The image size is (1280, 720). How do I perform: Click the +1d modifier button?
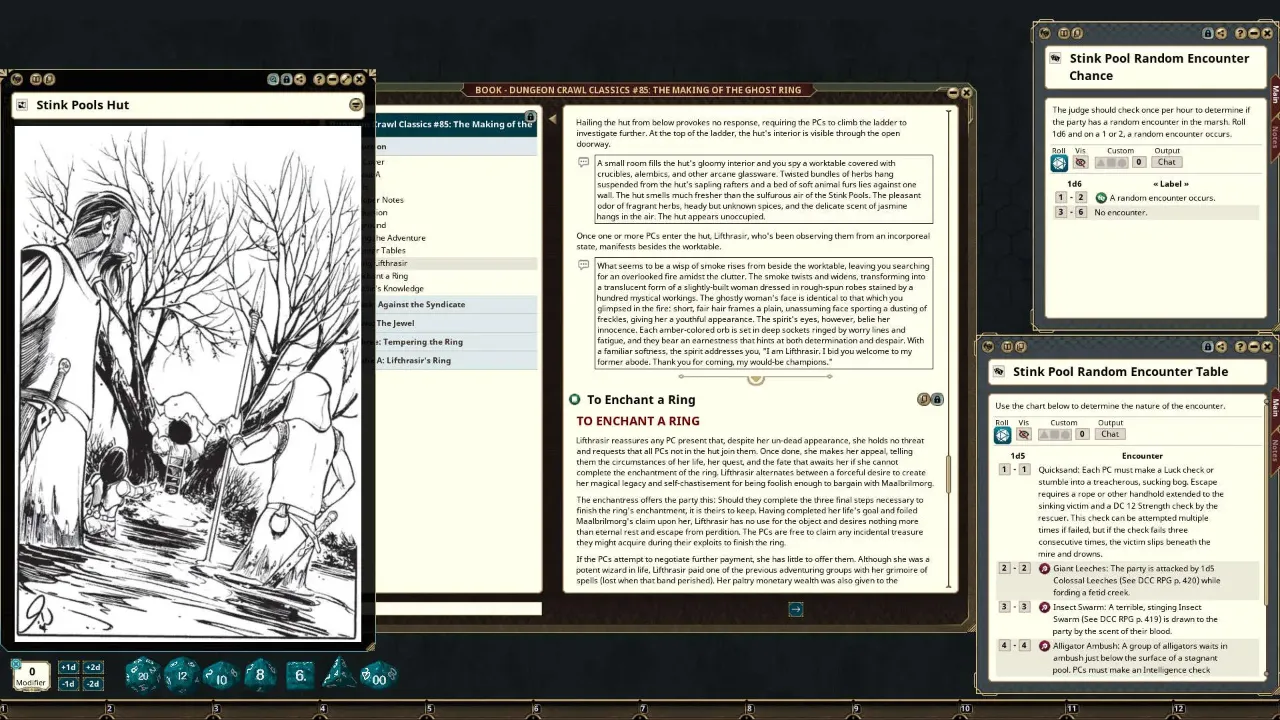click(68, 667)
